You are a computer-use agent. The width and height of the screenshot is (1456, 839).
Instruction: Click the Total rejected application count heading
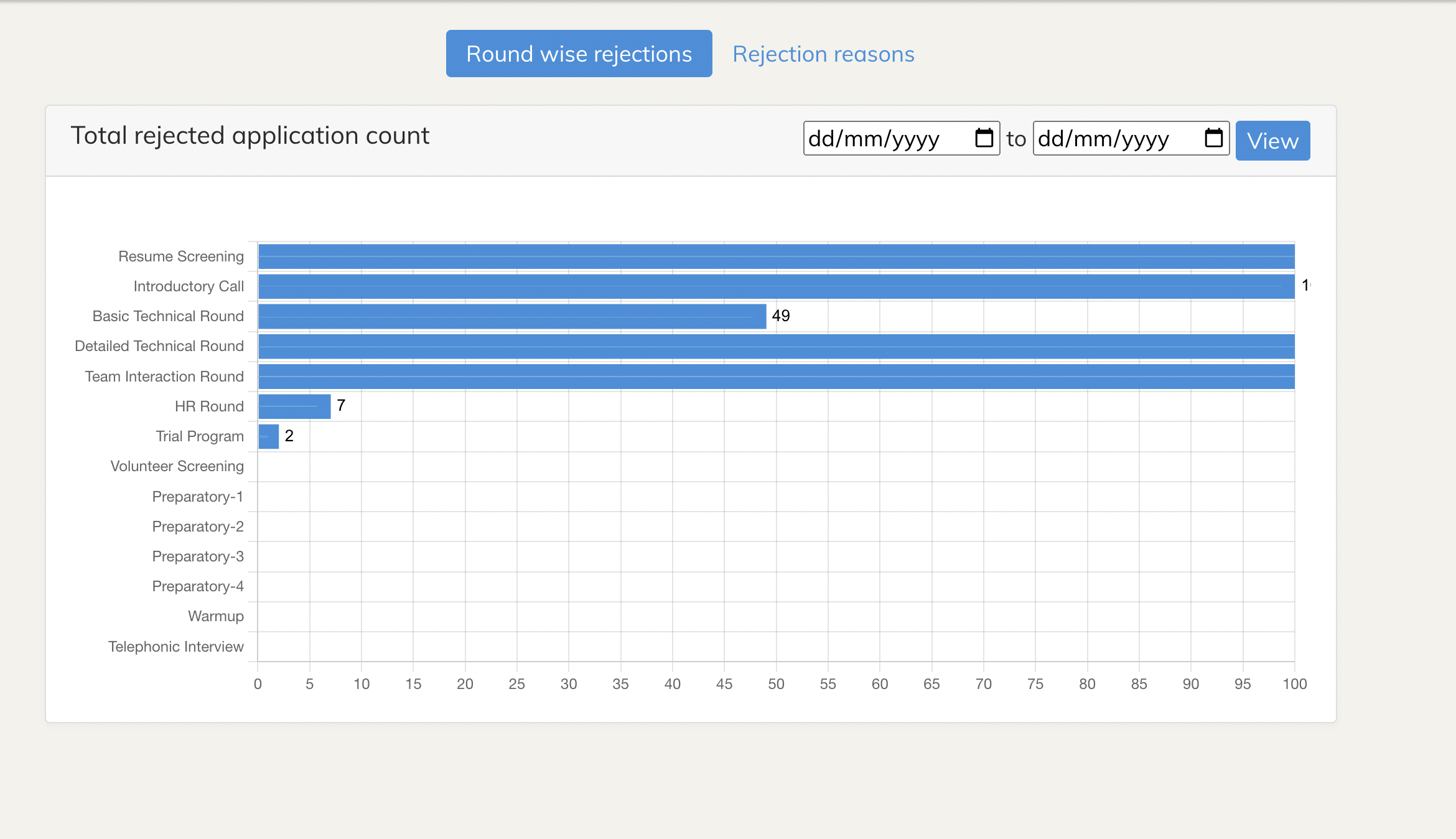tap(250, 135)
